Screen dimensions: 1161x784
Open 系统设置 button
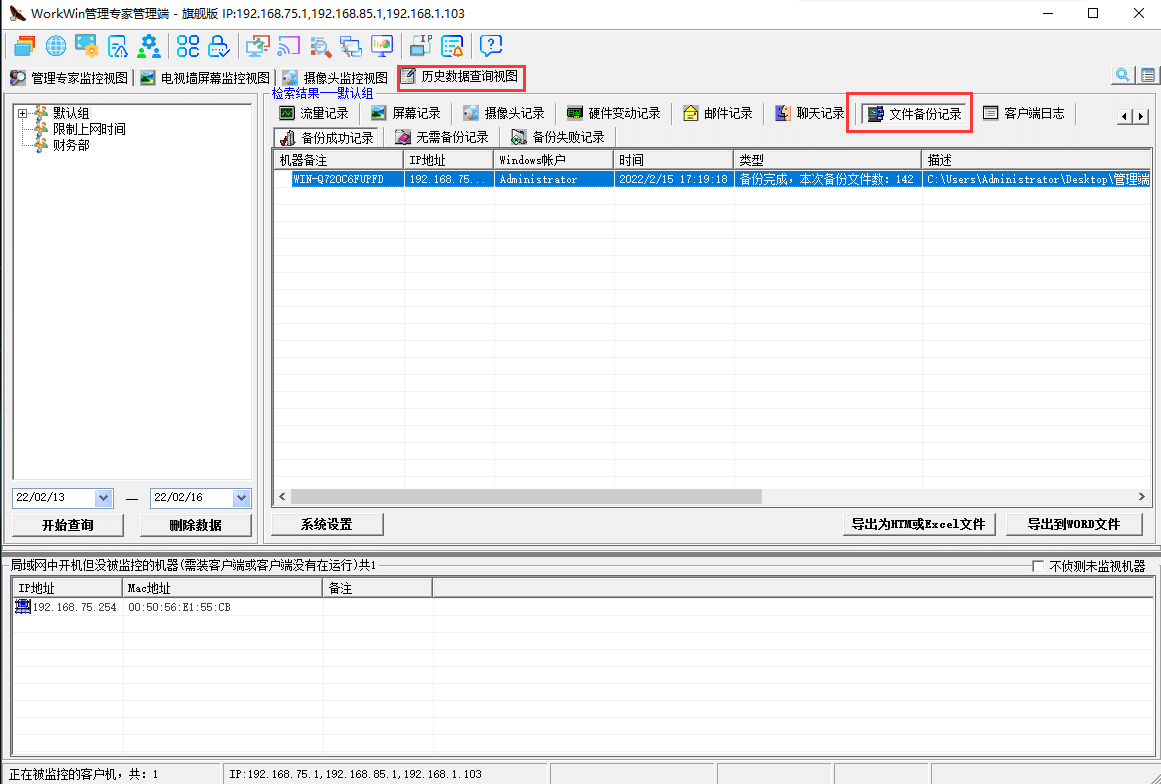point(327,524)
